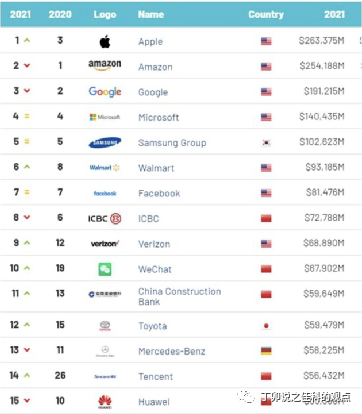
Task: Click green up arrow beside rank 1
Action: pyautogui.click(x=27, y=40)
